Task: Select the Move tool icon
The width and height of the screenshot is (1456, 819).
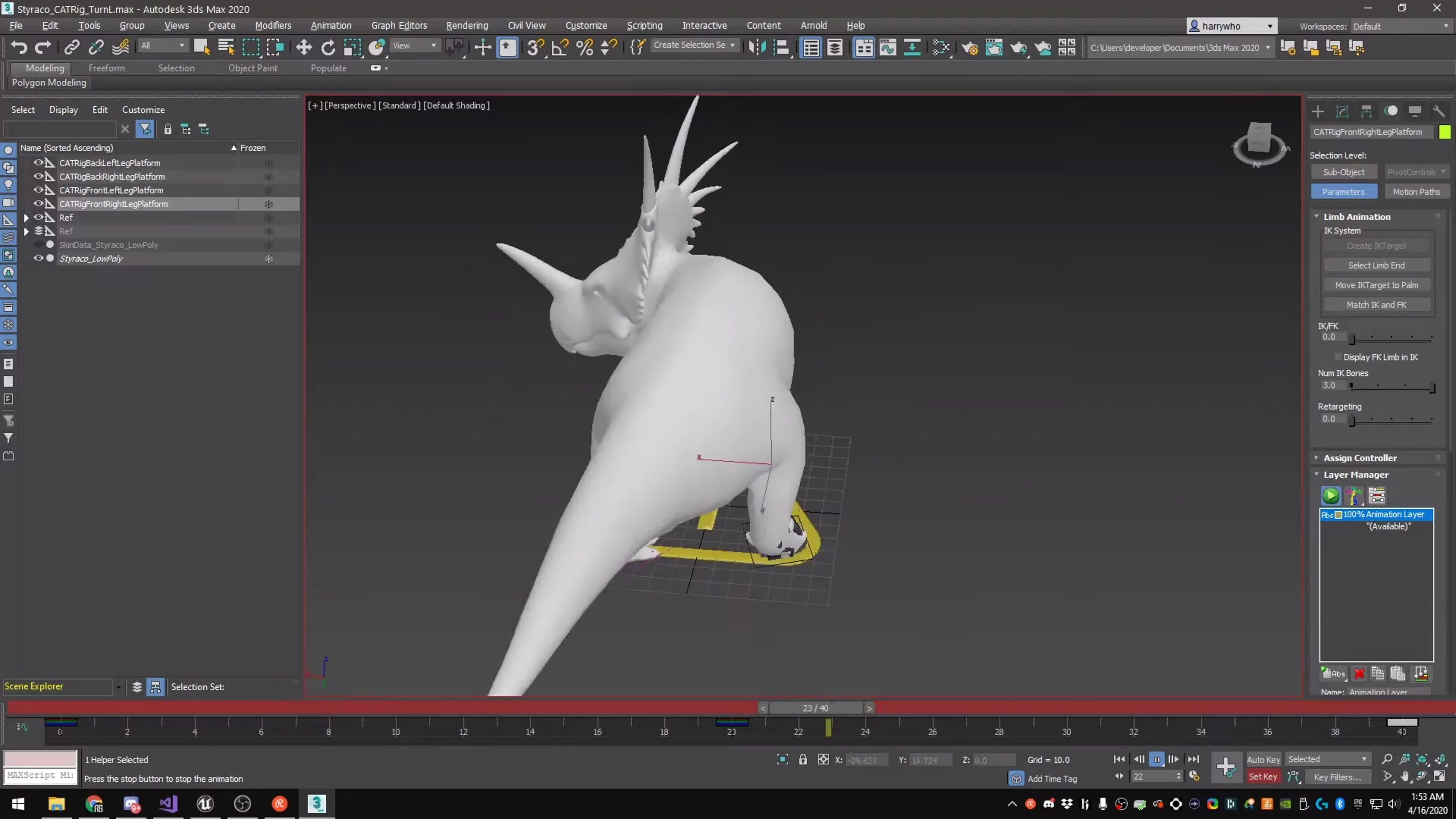Action: 304,48
